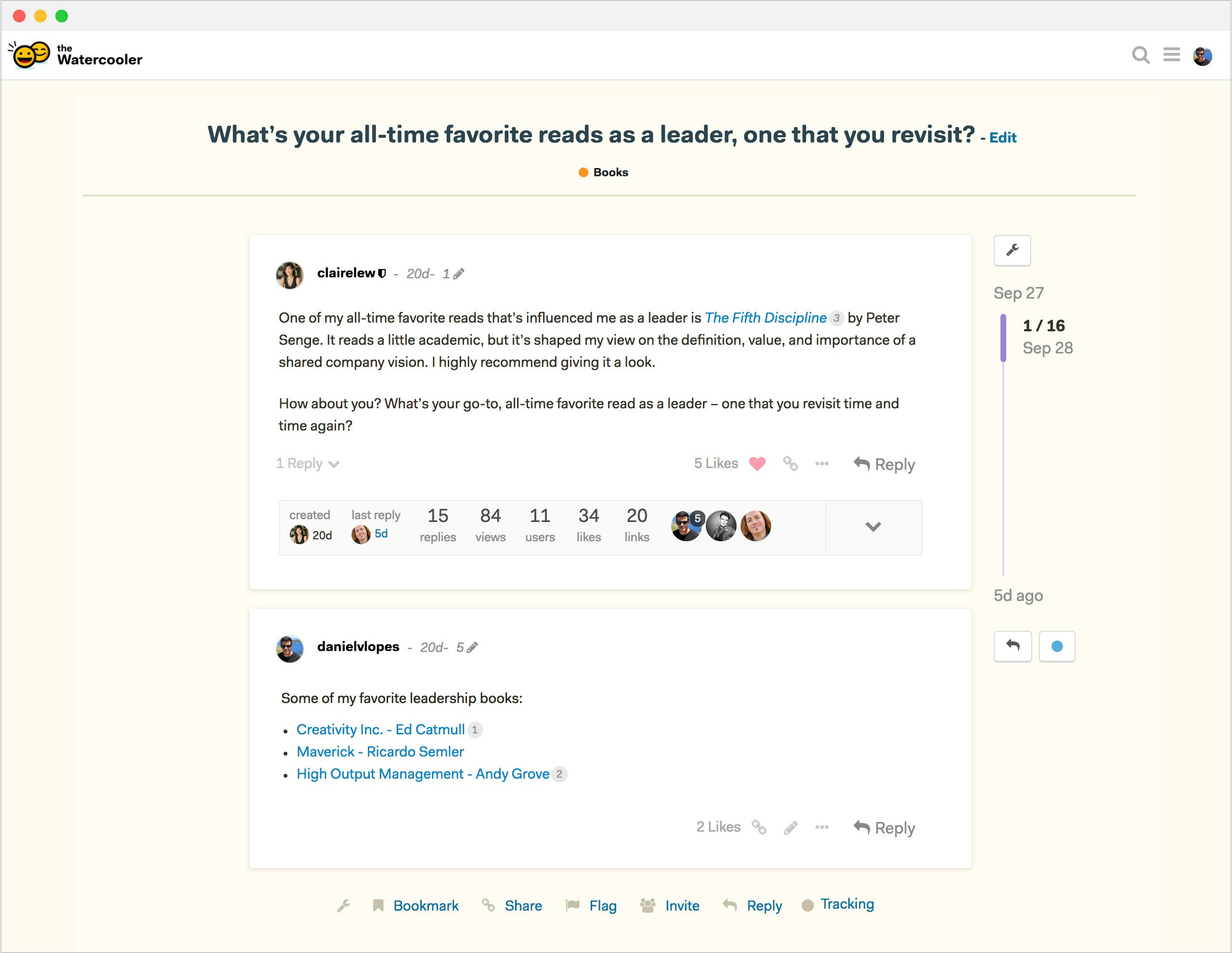Click share link icon on danielvlopes' post
Screen dimensions: 1232x953
tap(759, 827)
